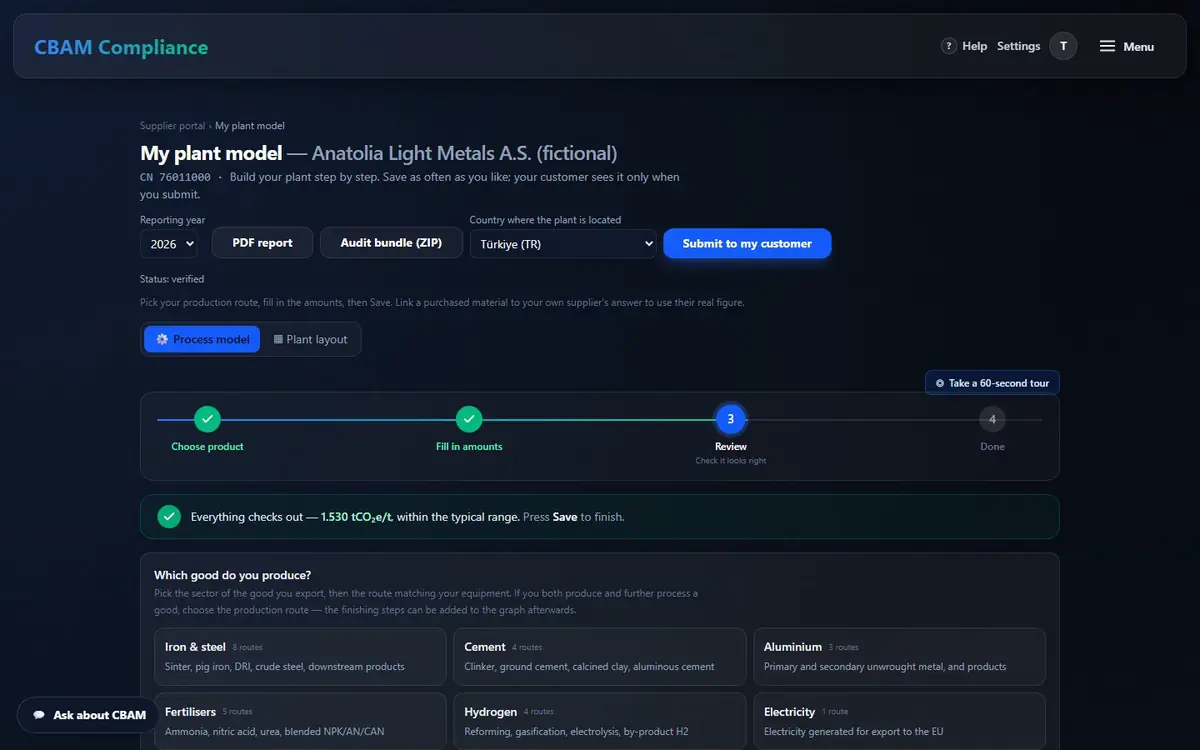Screen dimensions: 1200x750
Task: Select the Aluminium sector card
Action: point(899,656)
